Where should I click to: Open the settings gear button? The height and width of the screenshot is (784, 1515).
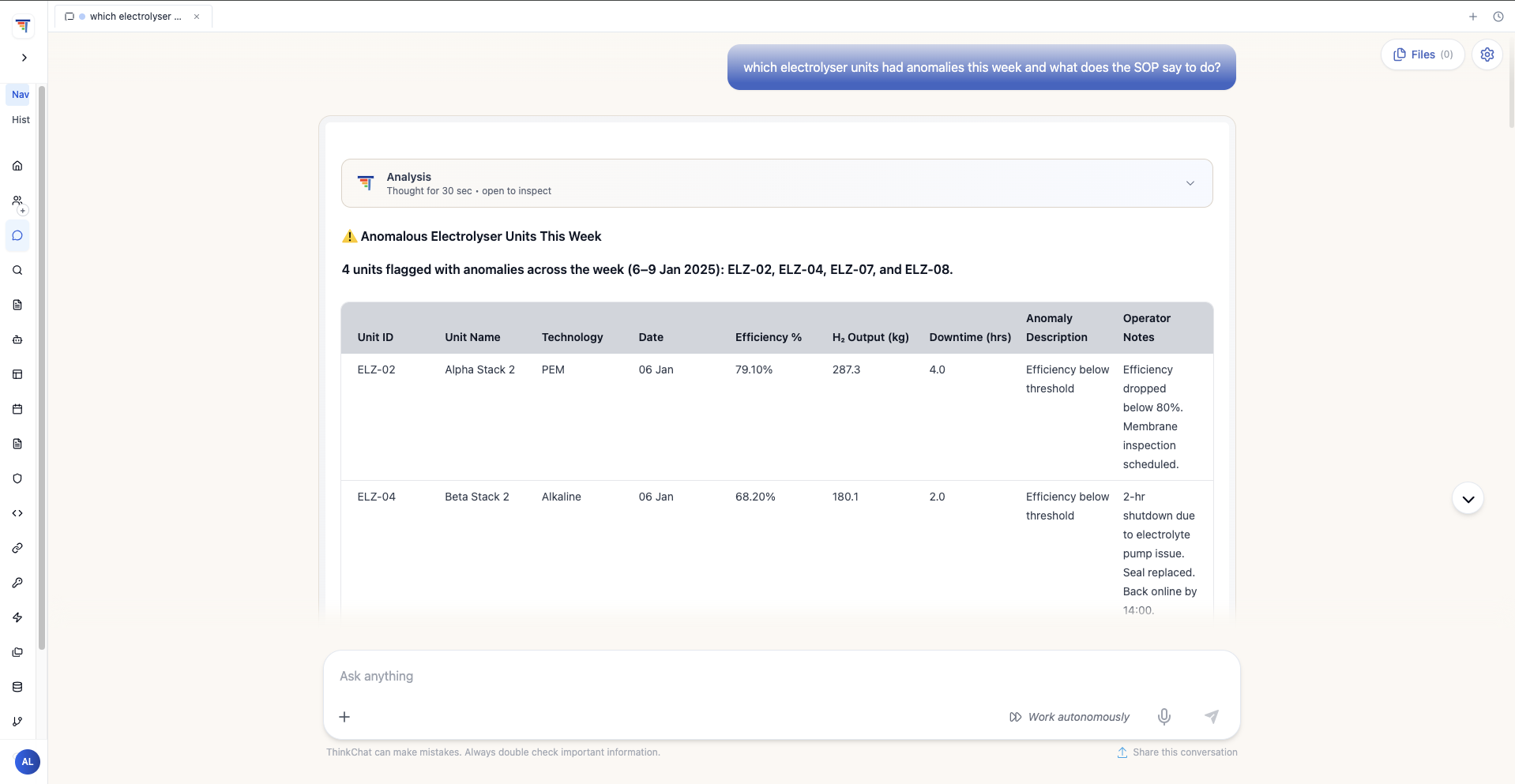1487,54
